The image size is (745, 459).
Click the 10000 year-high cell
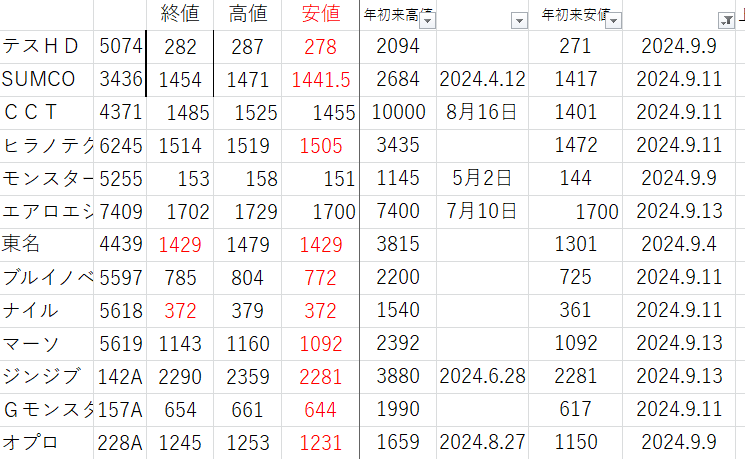[x=398, y=112]
